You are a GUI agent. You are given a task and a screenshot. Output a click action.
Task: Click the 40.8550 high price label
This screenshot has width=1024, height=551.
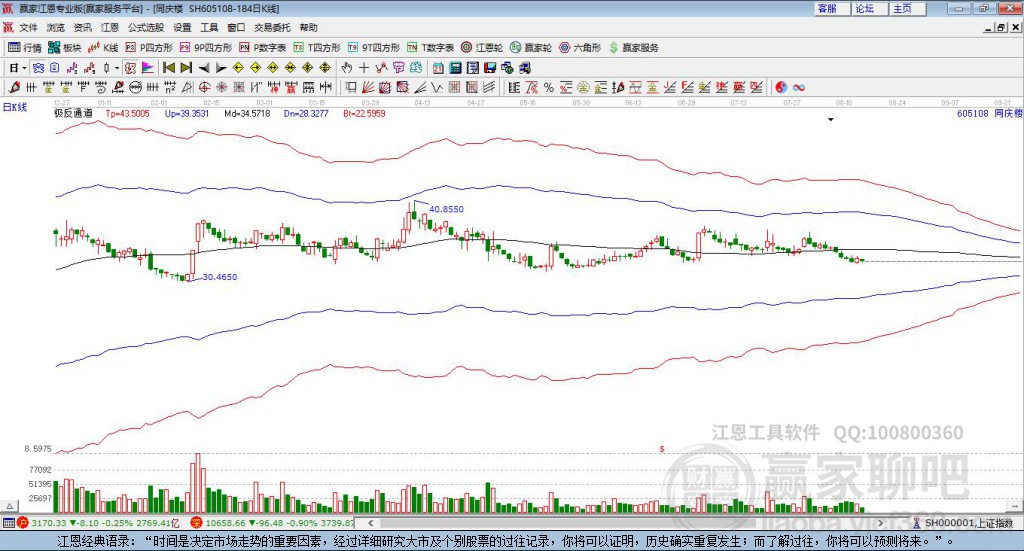446,209
